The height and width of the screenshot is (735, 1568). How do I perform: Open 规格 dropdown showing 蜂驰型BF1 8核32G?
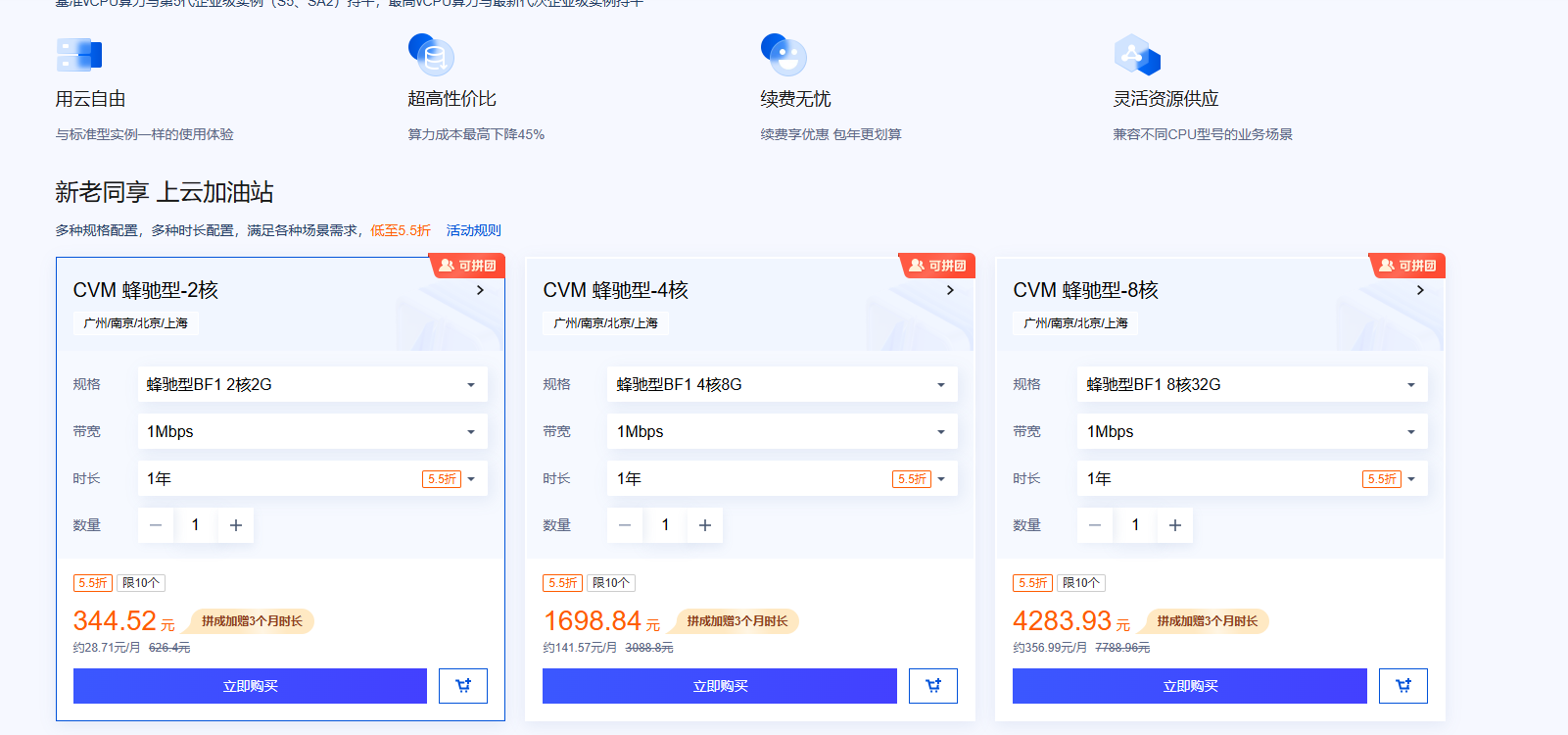[1253, 384]
